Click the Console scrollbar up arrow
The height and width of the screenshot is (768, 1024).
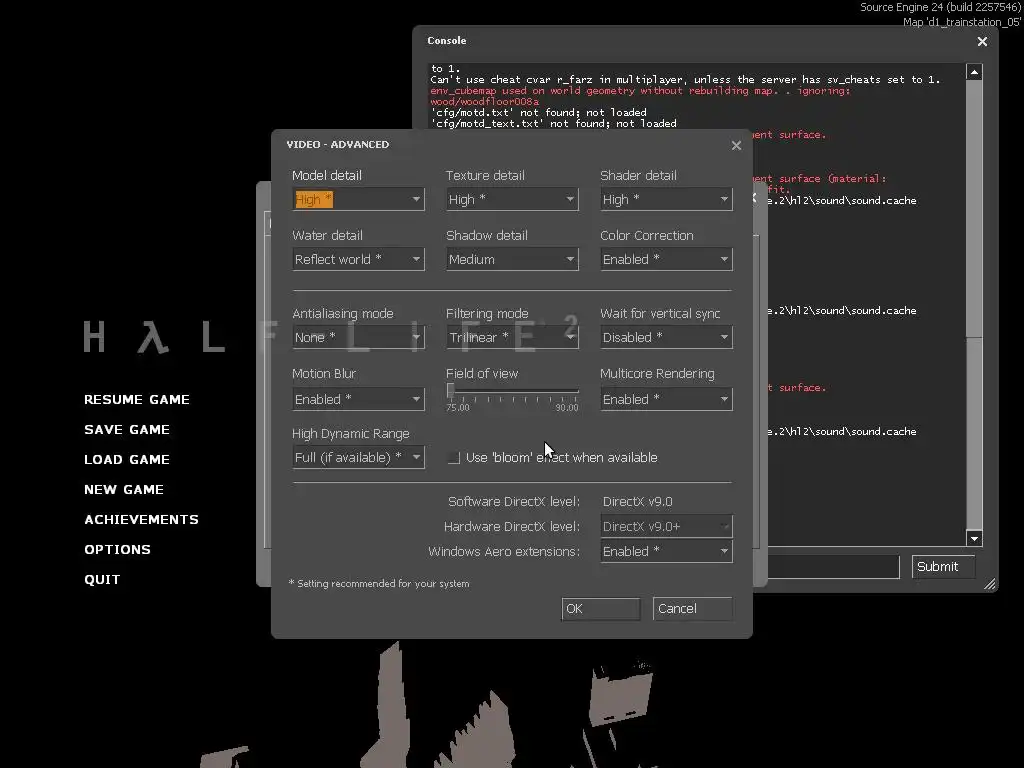[974, 72]
